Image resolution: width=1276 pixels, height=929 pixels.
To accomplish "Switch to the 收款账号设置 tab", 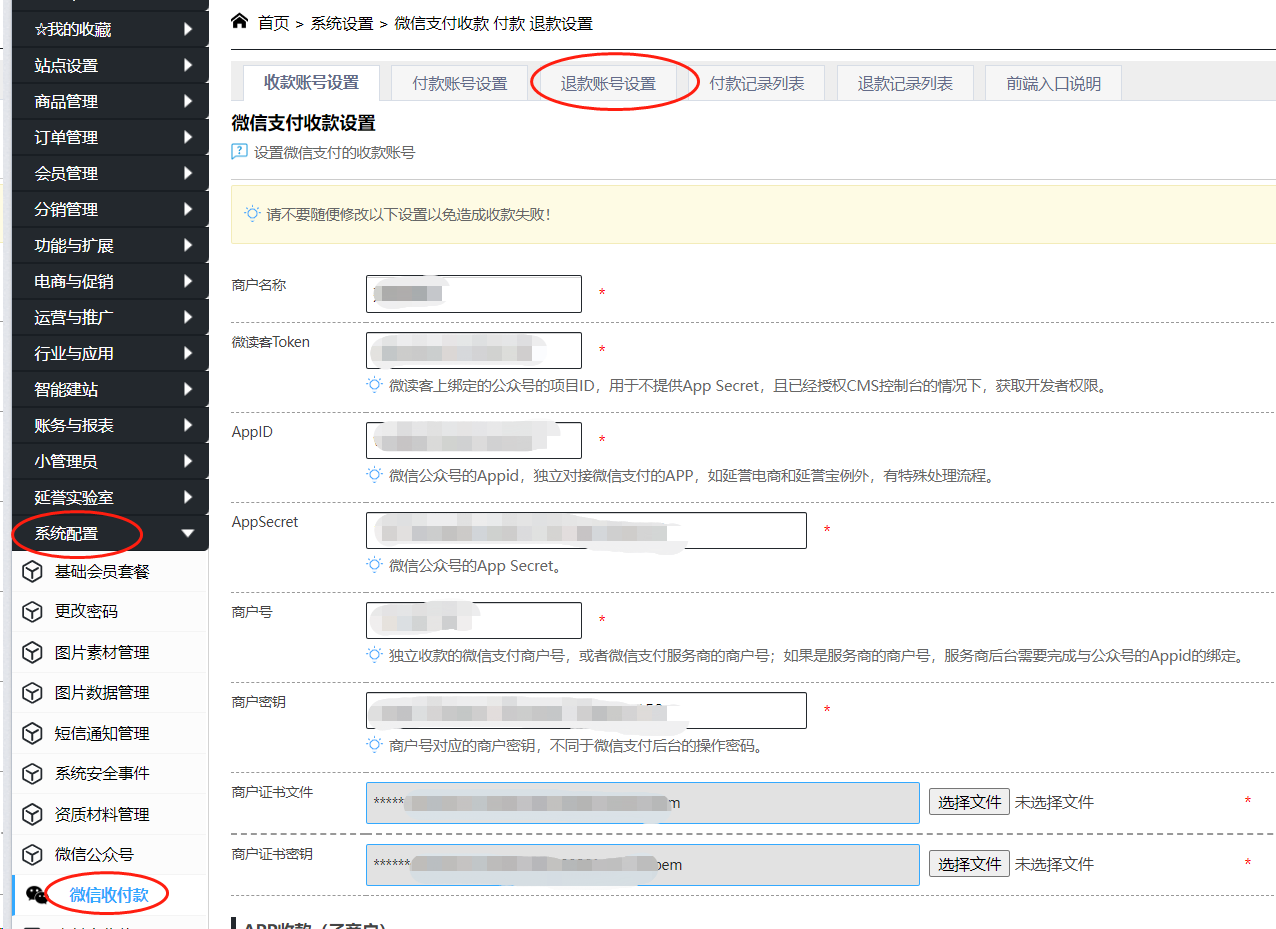I will click(x=311, y=82).
